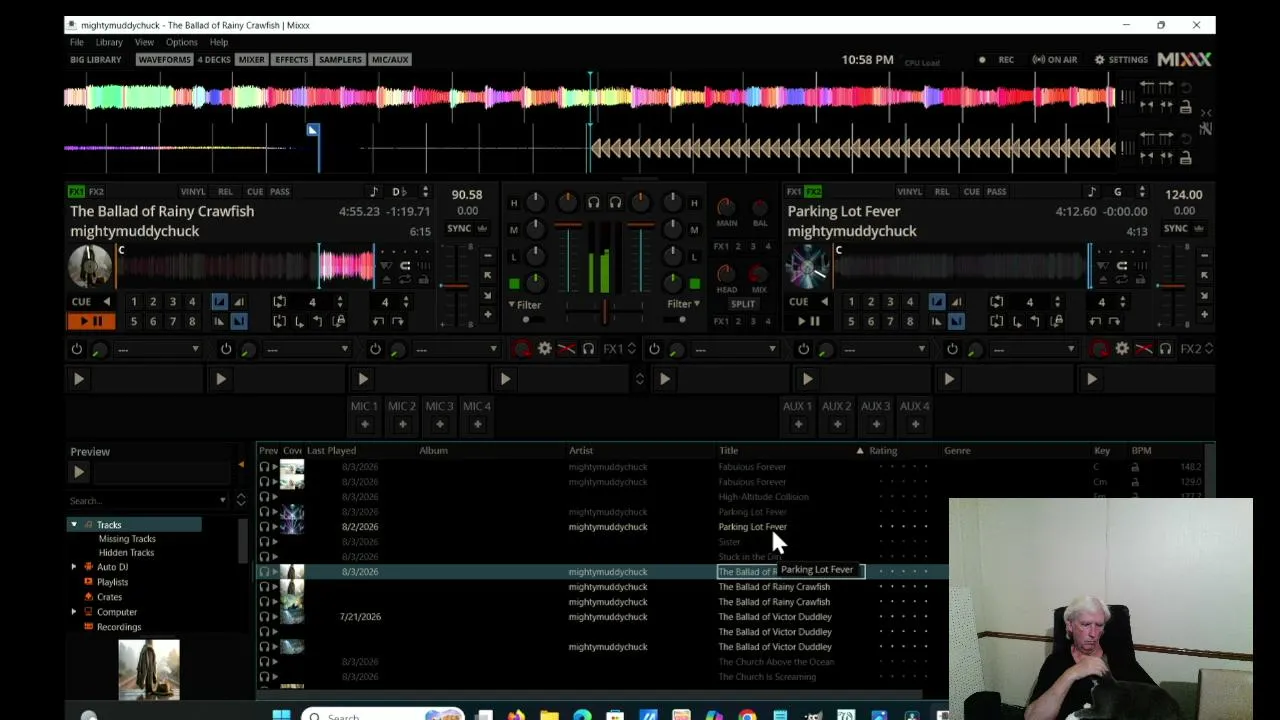
Task: Toggle keylock music note on deck 2
Action: [x=1092, y=192]
